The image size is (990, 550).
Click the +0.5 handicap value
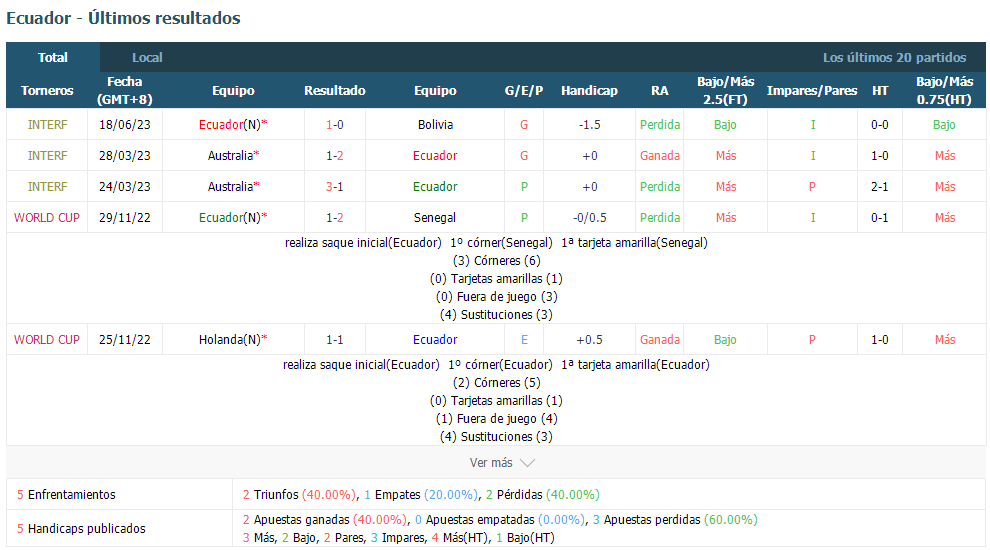pos(589,339)
